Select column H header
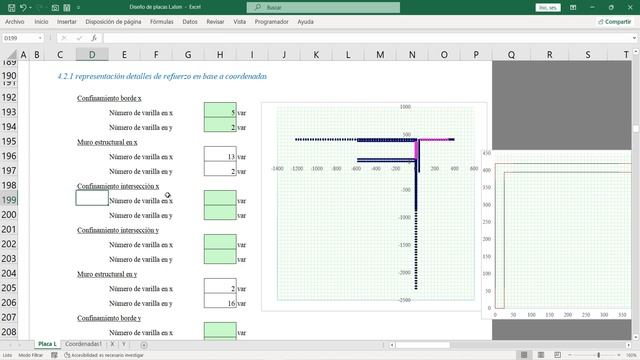Image resolution: width=640 pixels, height=360 pixels. tap(220, 54)
